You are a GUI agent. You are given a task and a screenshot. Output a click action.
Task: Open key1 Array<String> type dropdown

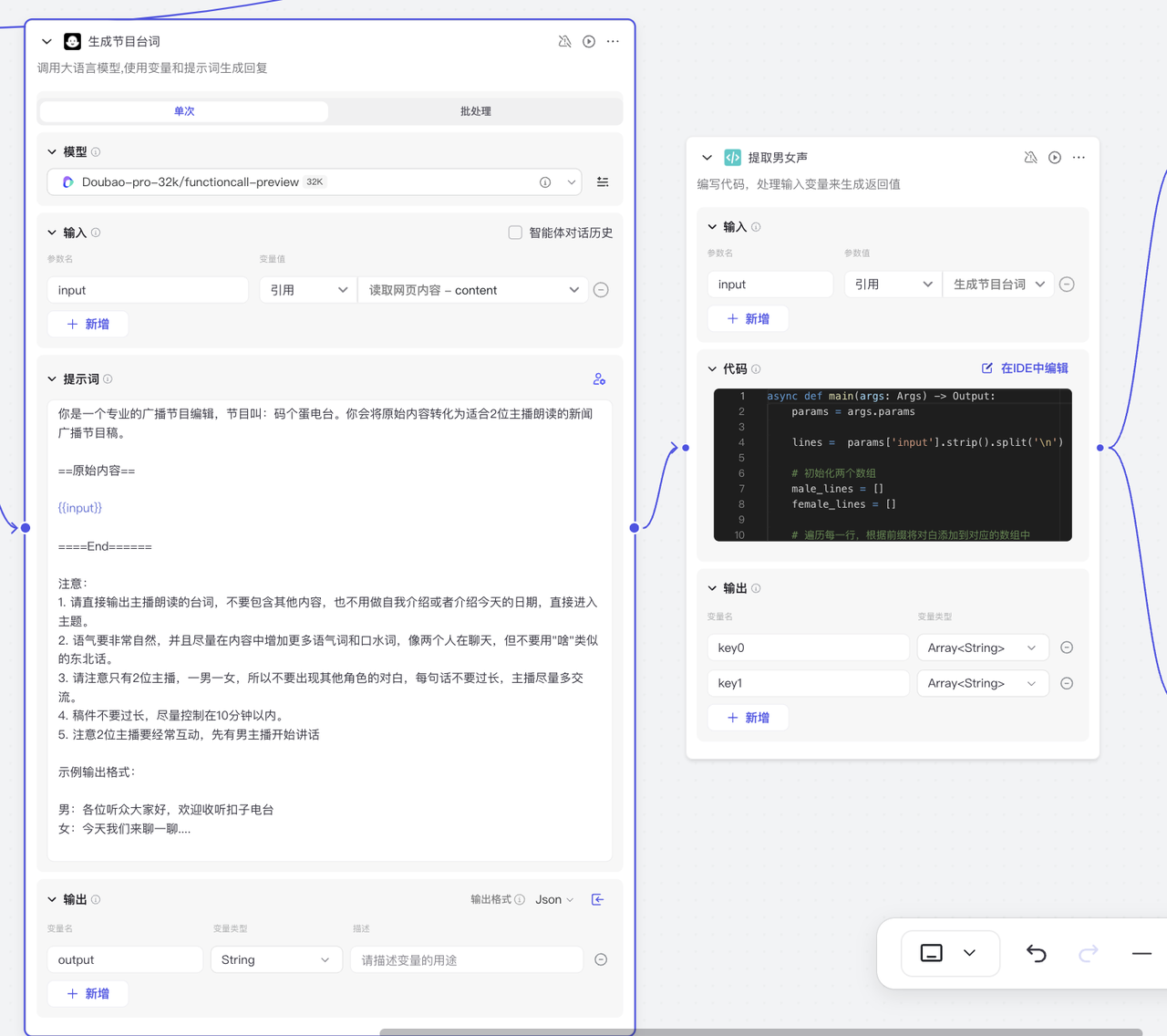tap(982, 683)
